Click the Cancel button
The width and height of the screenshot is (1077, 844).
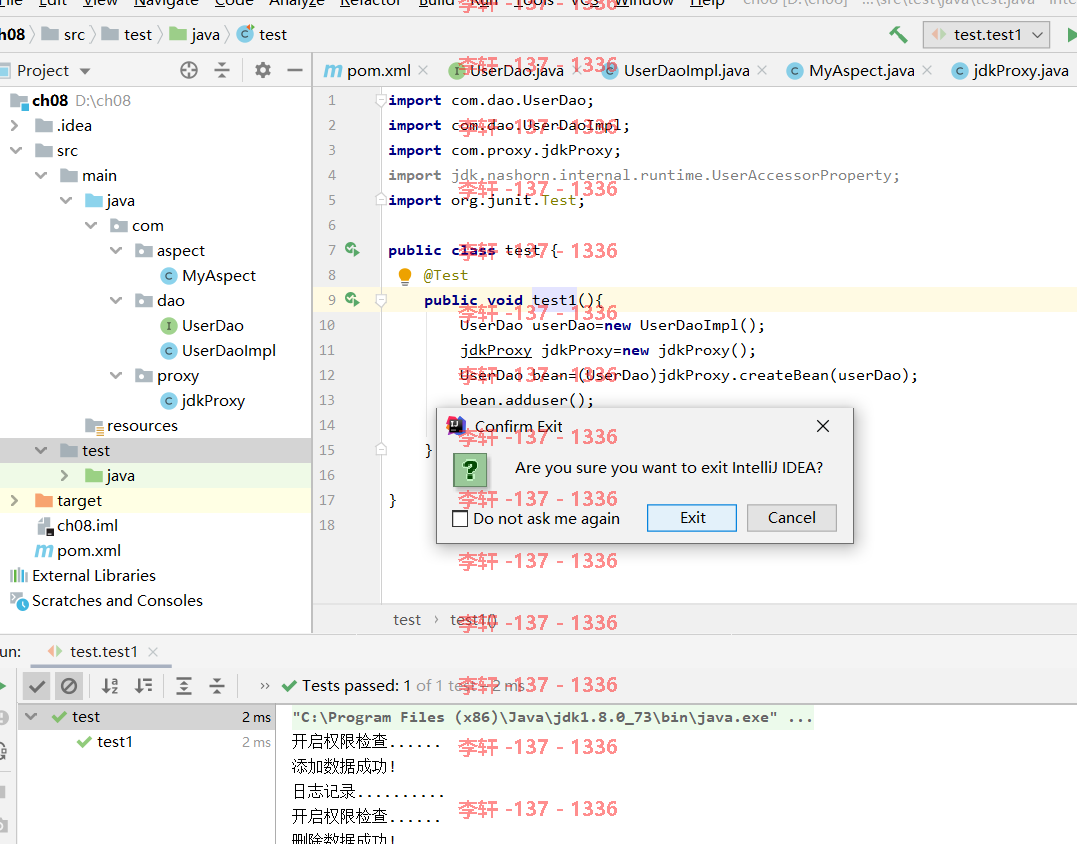pyautogui.click(x=792, y=518)
